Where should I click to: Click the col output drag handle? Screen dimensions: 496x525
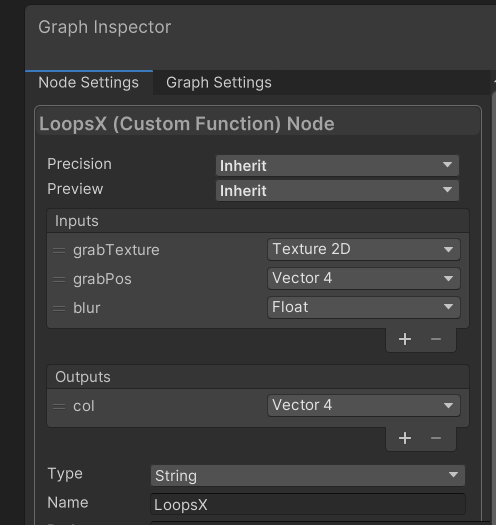(59, 406)
